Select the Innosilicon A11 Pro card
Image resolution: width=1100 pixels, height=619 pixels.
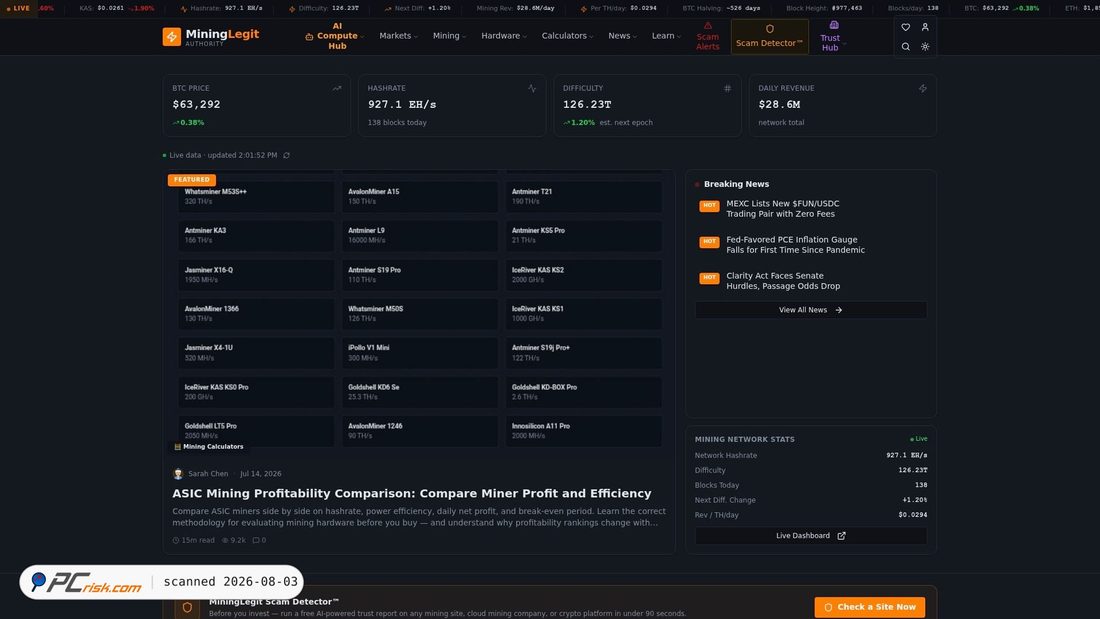click(584, 431)
